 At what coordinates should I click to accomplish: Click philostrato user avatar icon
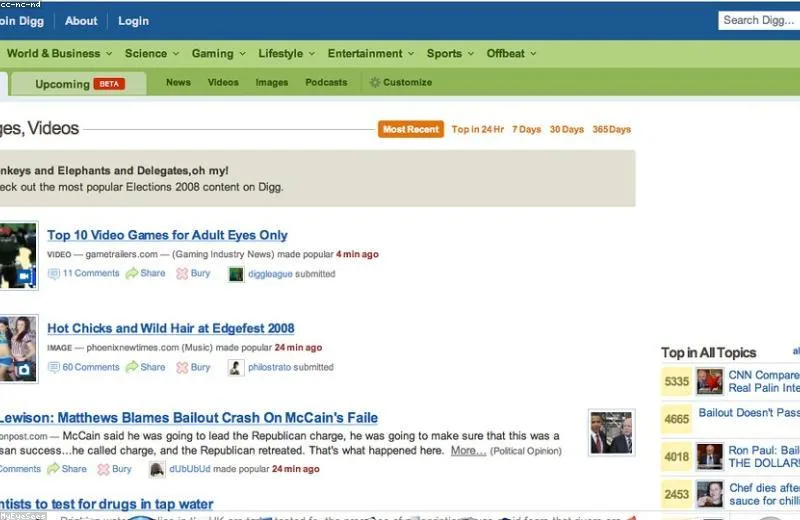[235, 367]
